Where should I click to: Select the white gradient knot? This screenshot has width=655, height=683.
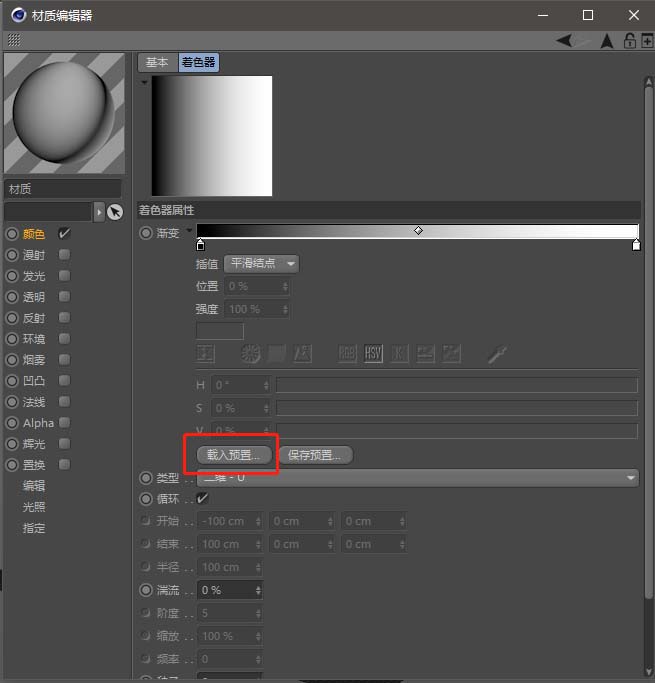[x=636, y=245]
